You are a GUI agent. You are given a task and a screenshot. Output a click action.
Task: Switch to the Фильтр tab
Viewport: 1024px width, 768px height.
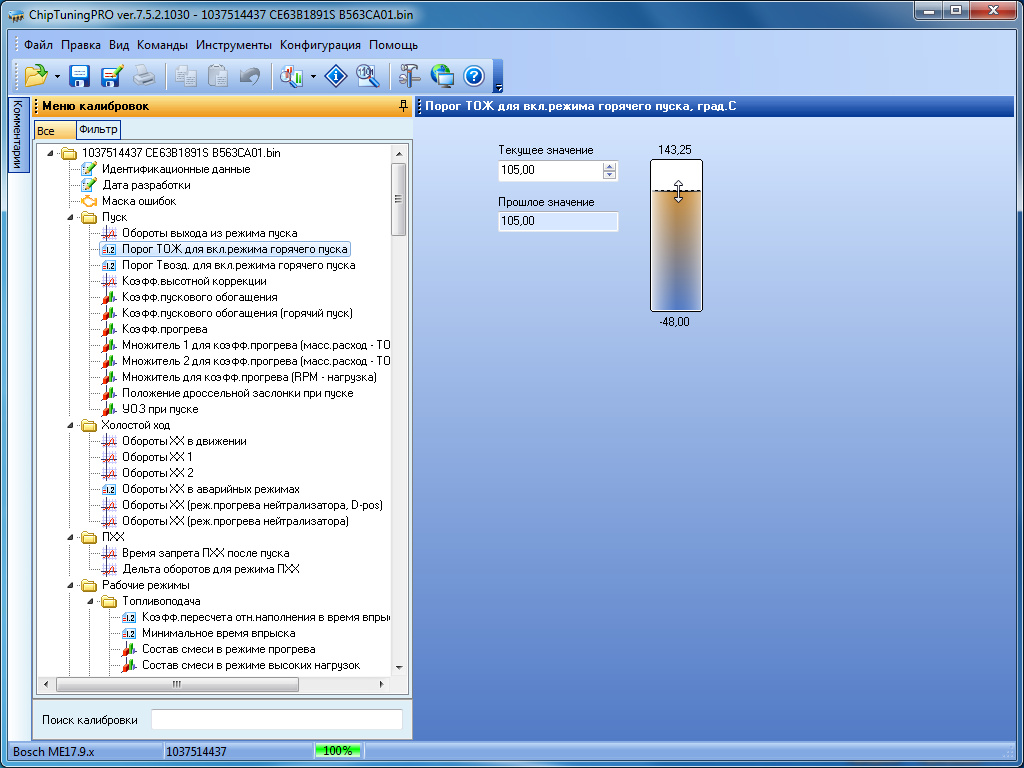[x=98, y=130]
